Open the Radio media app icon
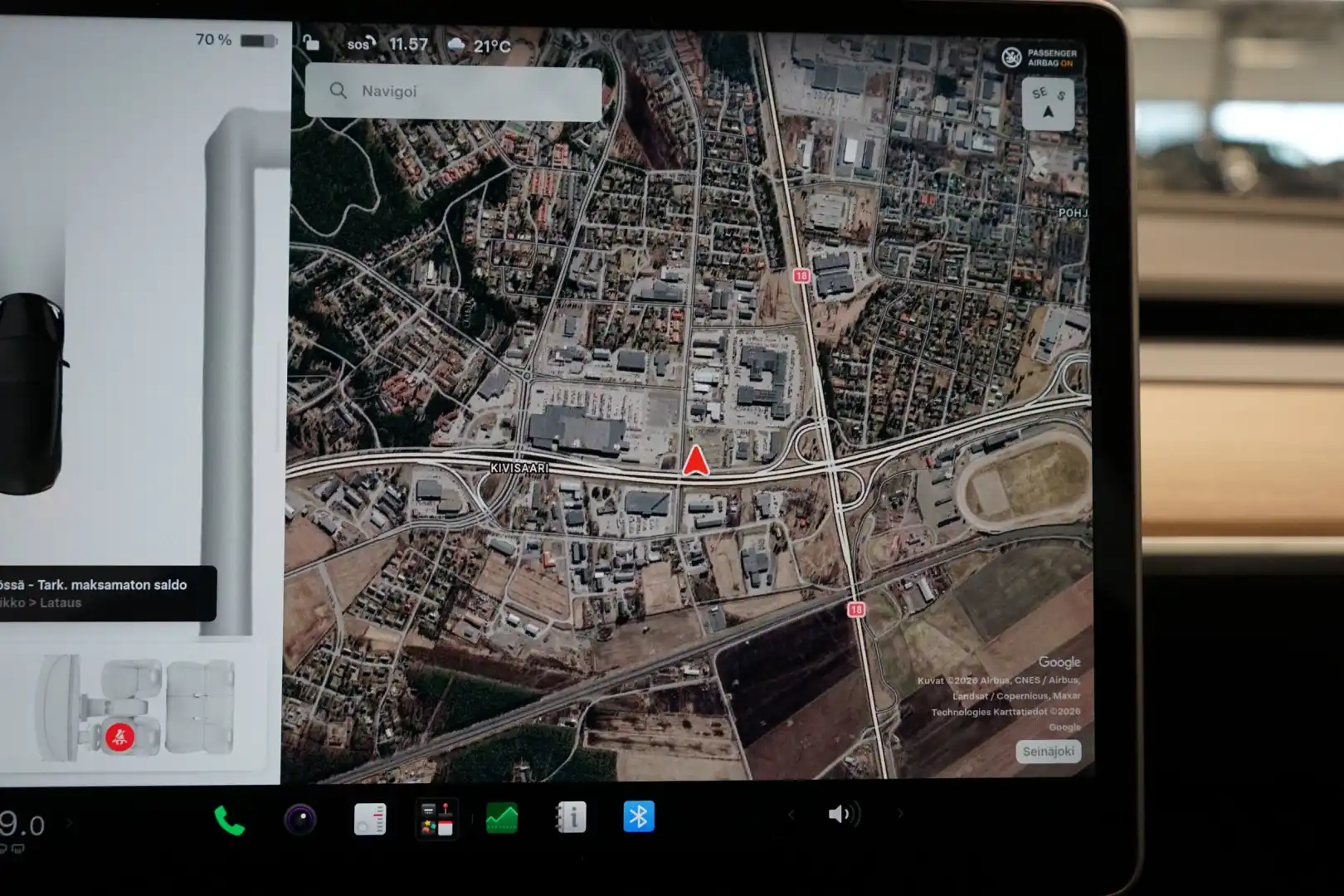 370,819
